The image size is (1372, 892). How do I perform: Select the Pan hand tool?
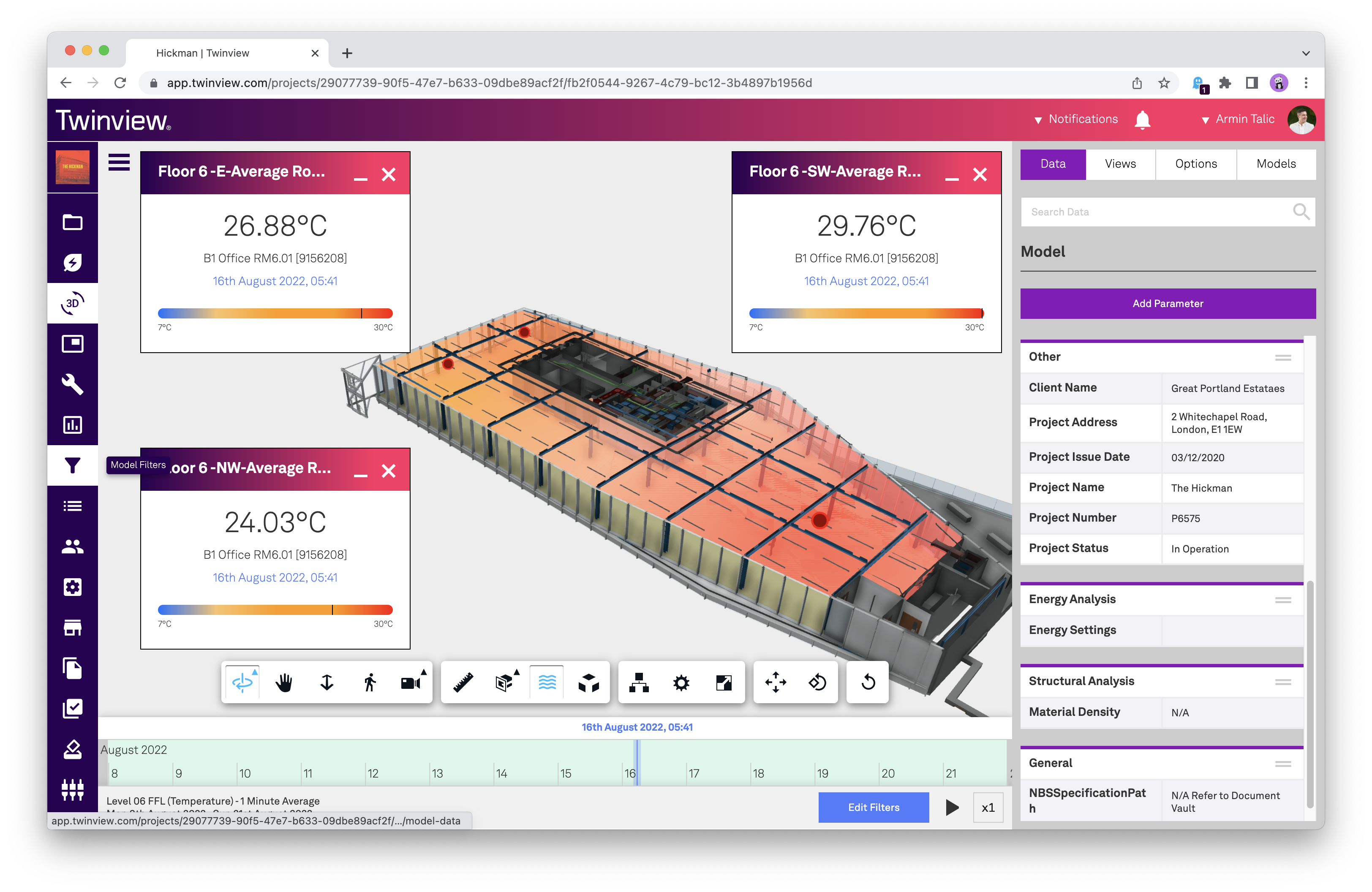(x=283, y=683)
